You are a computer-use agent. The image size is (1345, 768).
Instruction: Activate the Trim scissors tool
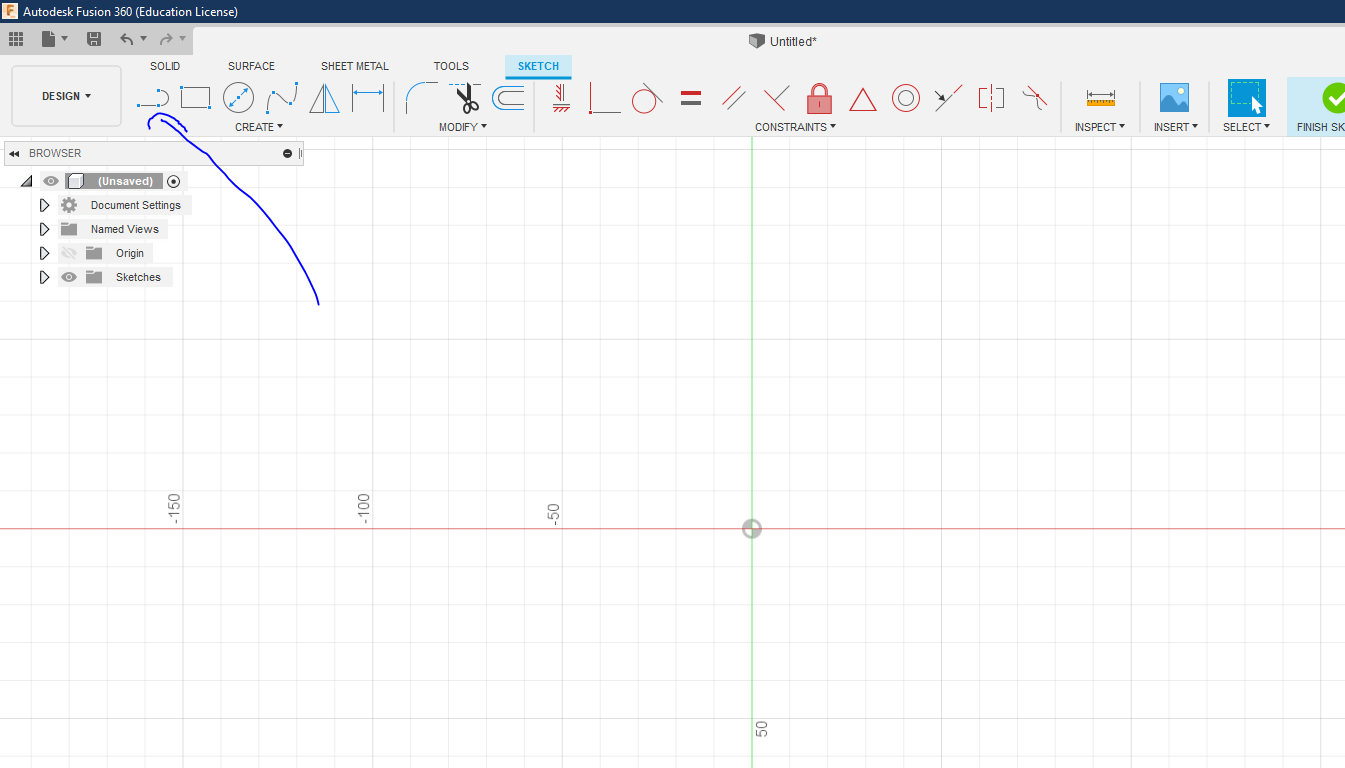(466, 98)
